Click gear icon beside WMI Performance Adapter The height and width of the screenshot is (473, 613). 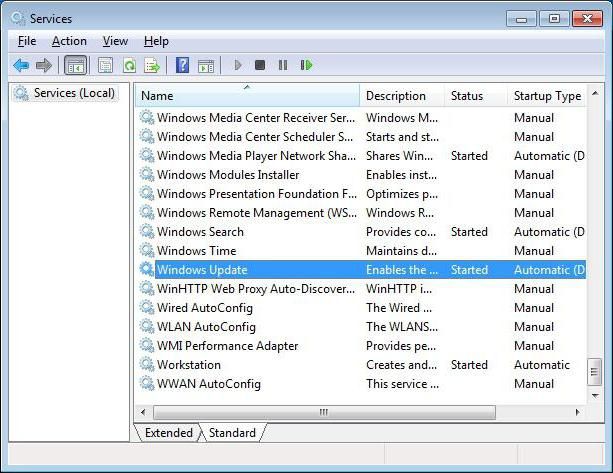tap(147, 345)
